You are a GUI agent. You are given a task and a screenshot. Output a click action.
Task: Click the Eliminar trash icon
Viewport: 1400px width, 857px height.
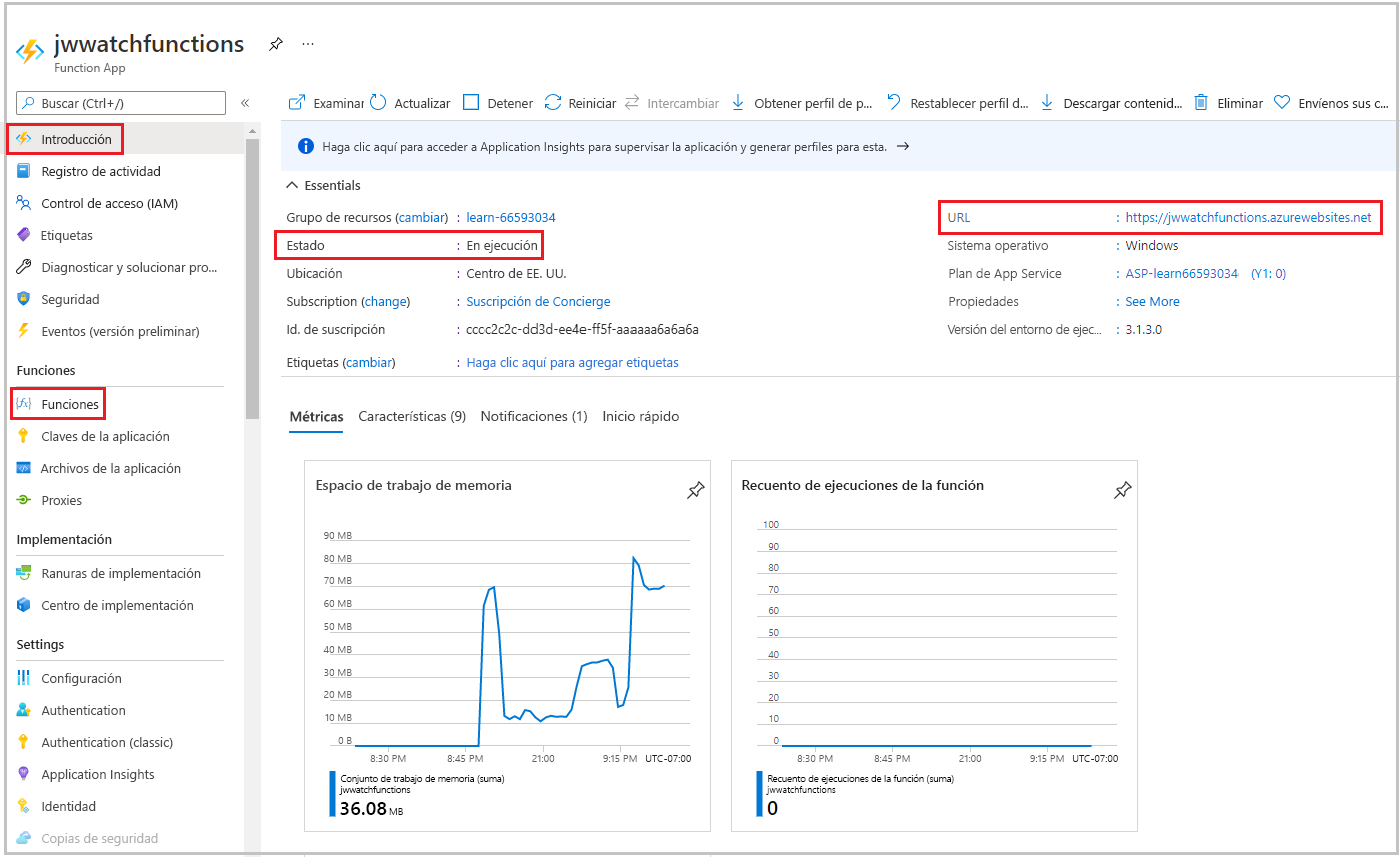(1202, 103)
